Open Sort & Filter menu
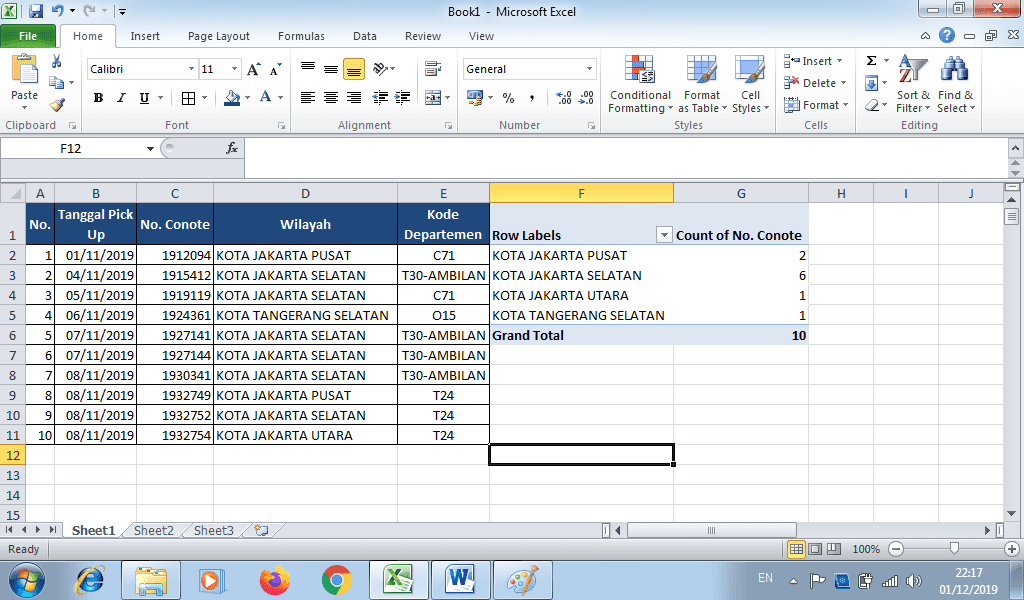 [x=913, y=84]
